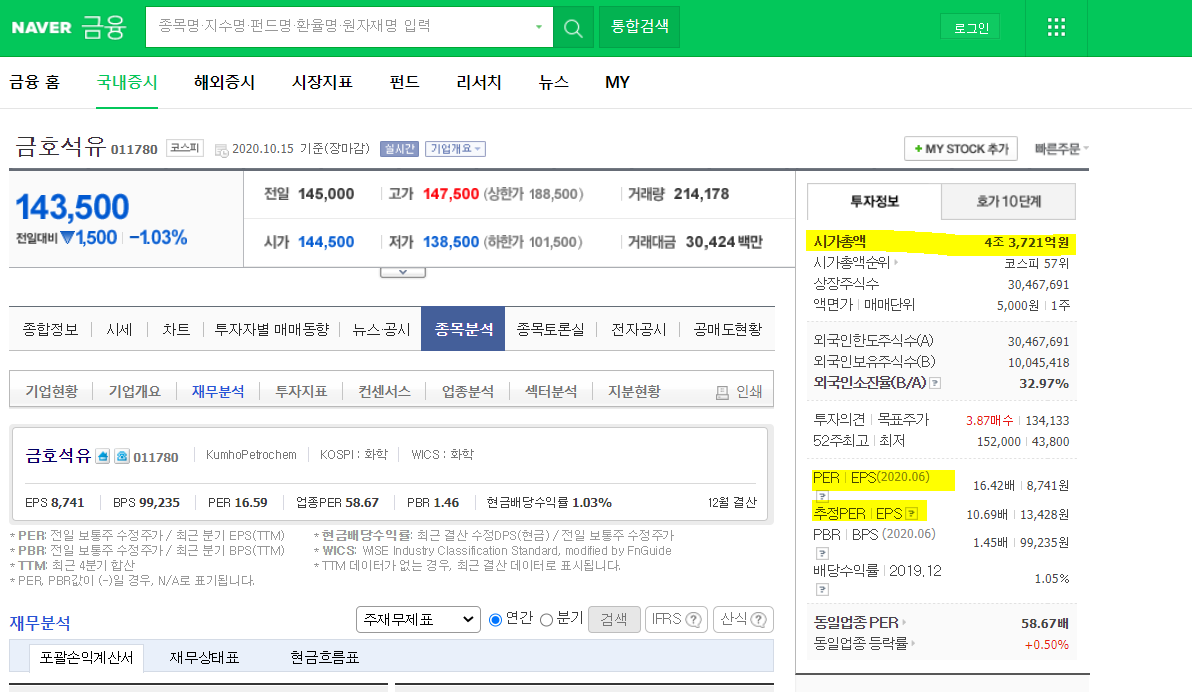Click the calendar icon beside 2020.10.15
1192x692 pixels.
[221, 150]
